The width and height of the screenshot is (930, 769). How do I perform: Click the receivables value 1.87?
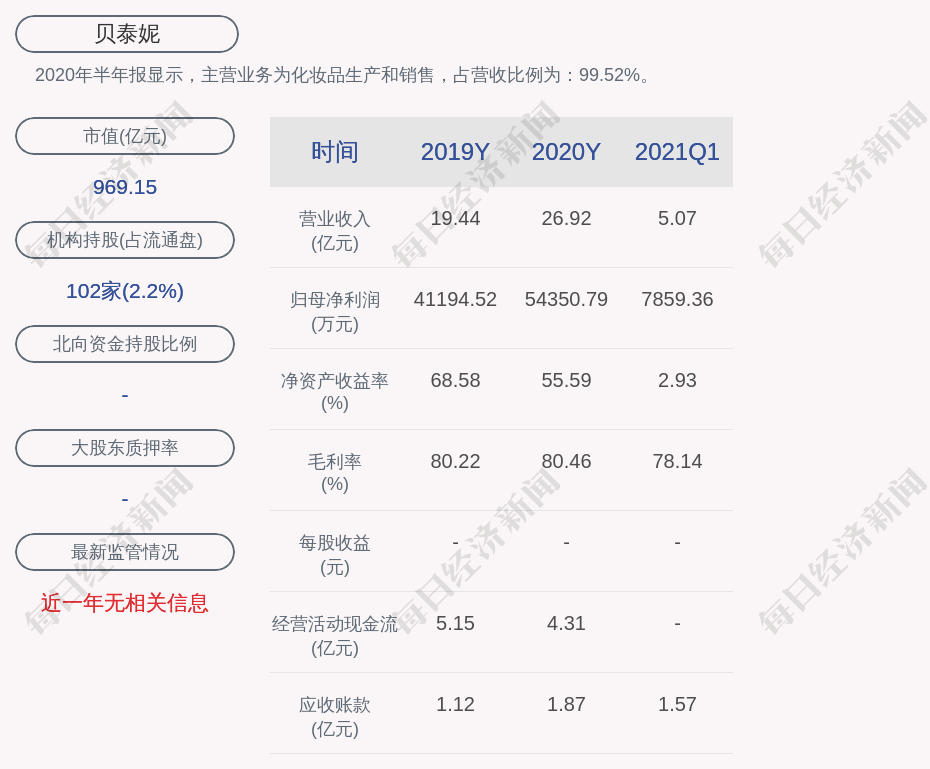coord(566,704)
